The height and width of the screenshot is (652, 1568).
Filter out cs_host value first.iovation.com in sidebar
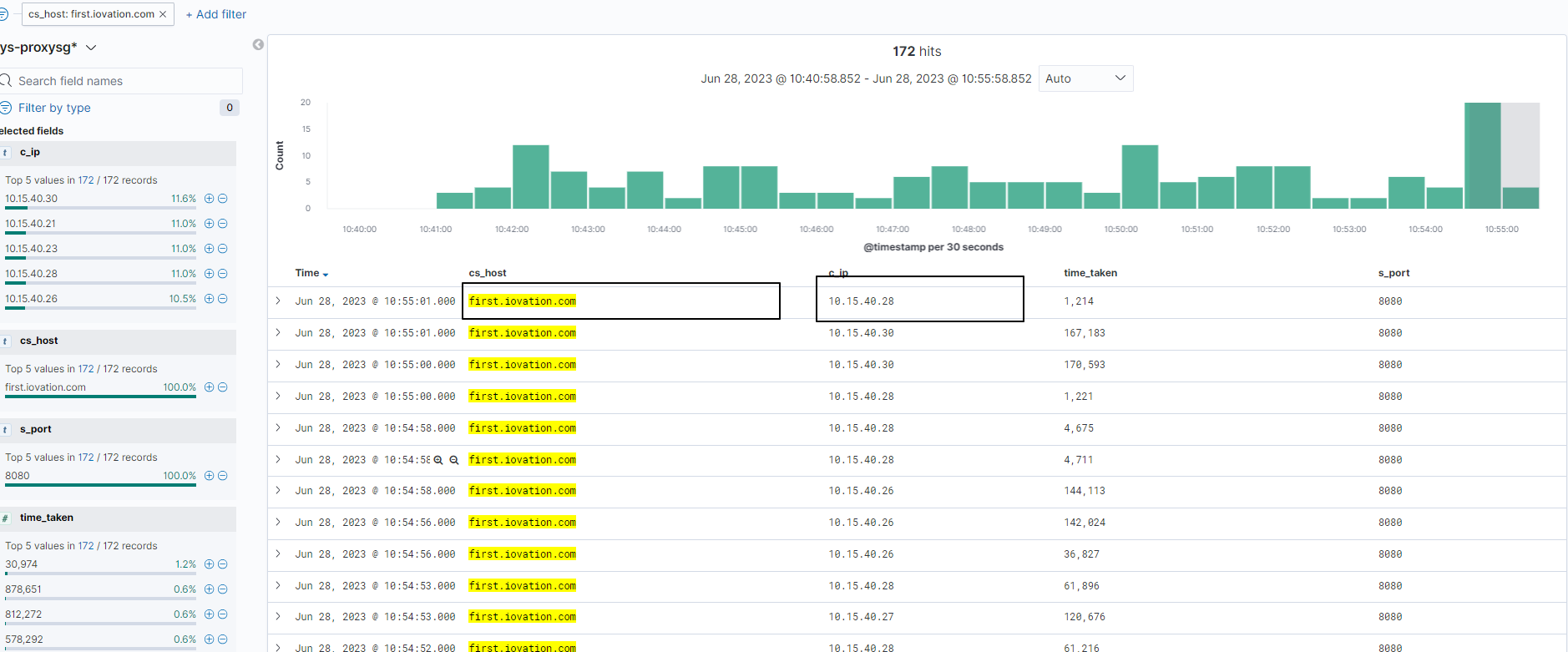tap(223, 387)
